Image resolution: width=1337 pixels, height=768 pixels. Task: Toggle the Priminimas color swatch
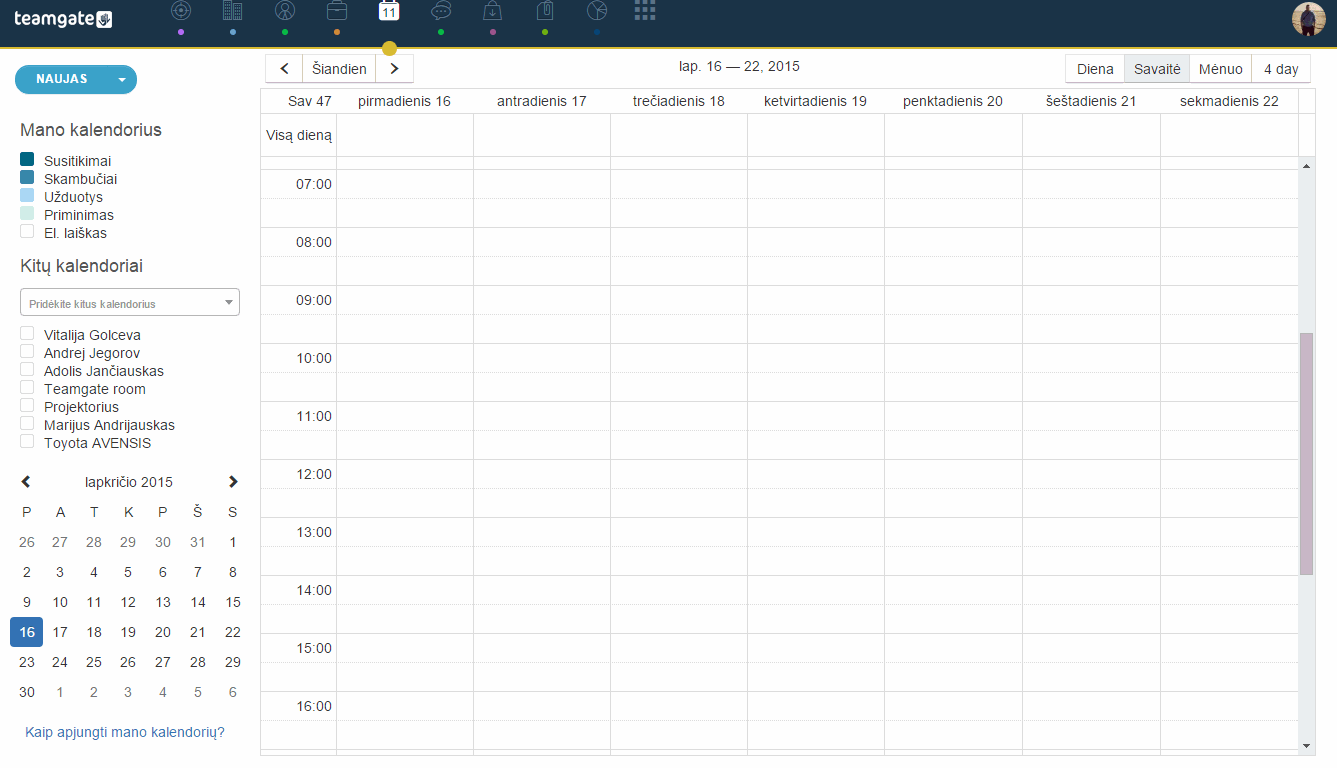[x=27, y=213]
